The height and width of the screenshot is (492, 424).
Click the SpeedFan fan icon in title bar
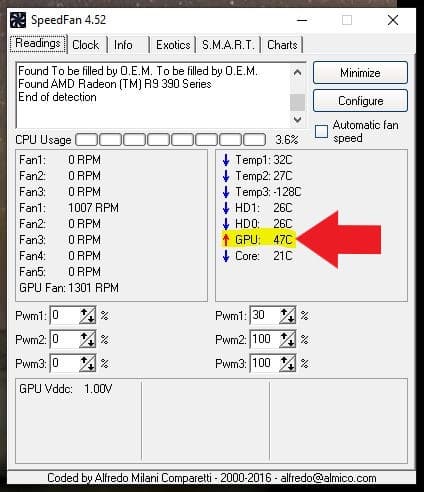click(18, 20)
